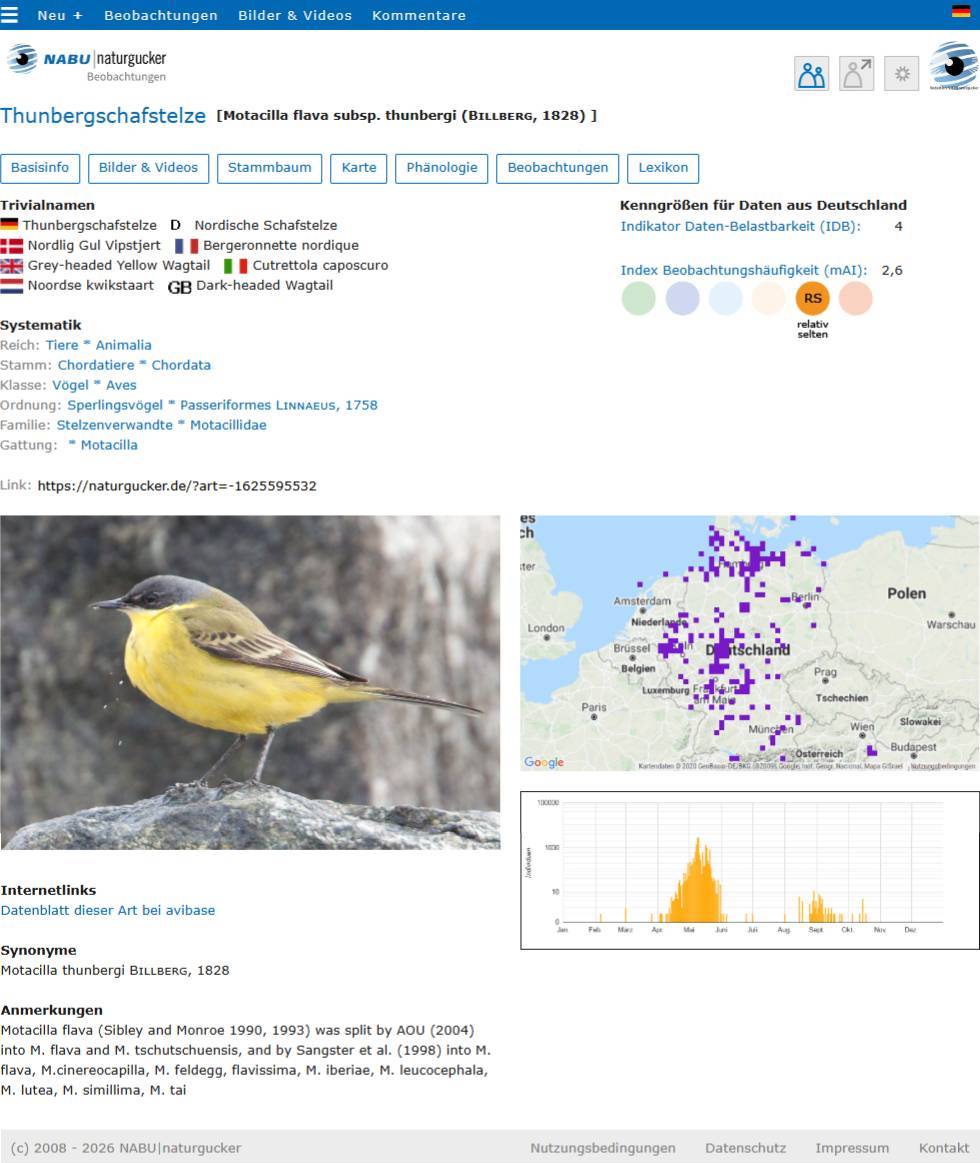Click the Aves link

(x=121, y=385)
